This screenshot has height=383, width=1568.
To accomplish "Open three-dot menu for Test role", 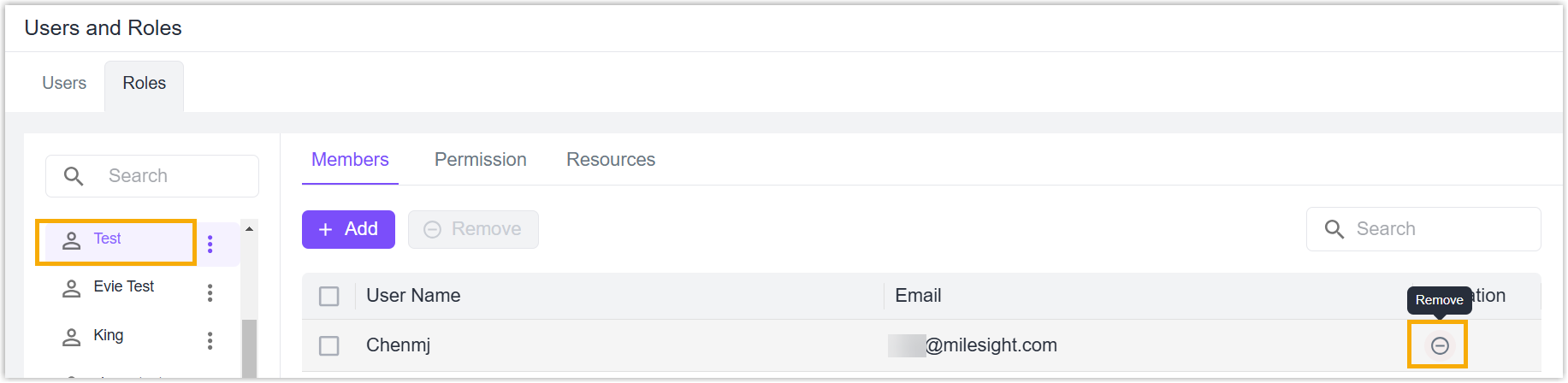I will 210,245.
